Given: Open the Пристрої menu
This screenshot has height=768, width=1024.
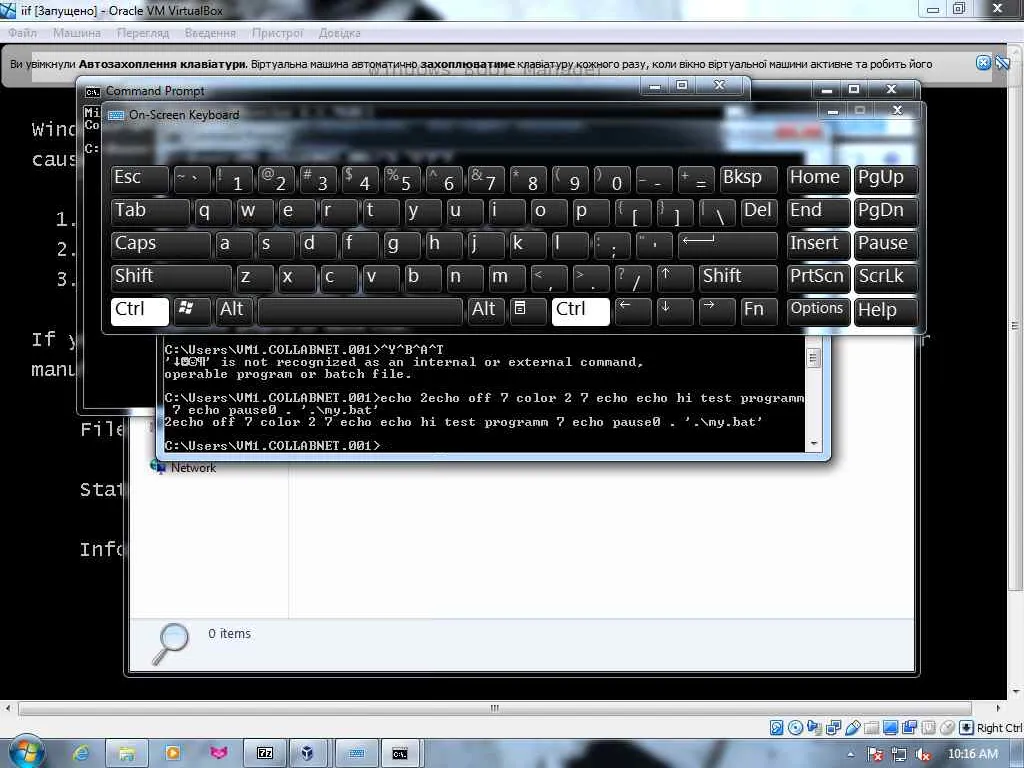Looking at the screenshot, I should coord(278,33).
